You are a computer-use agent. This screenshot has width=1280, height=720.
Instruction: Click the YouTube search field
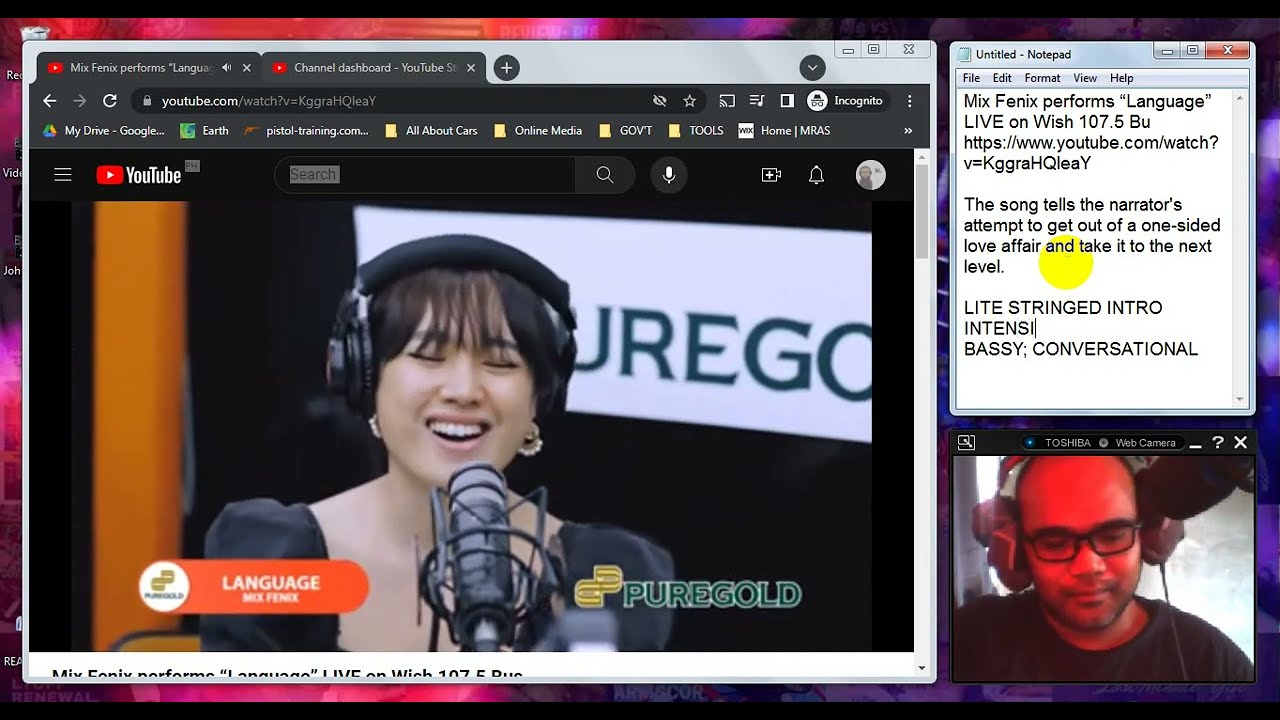coord(425,175)
